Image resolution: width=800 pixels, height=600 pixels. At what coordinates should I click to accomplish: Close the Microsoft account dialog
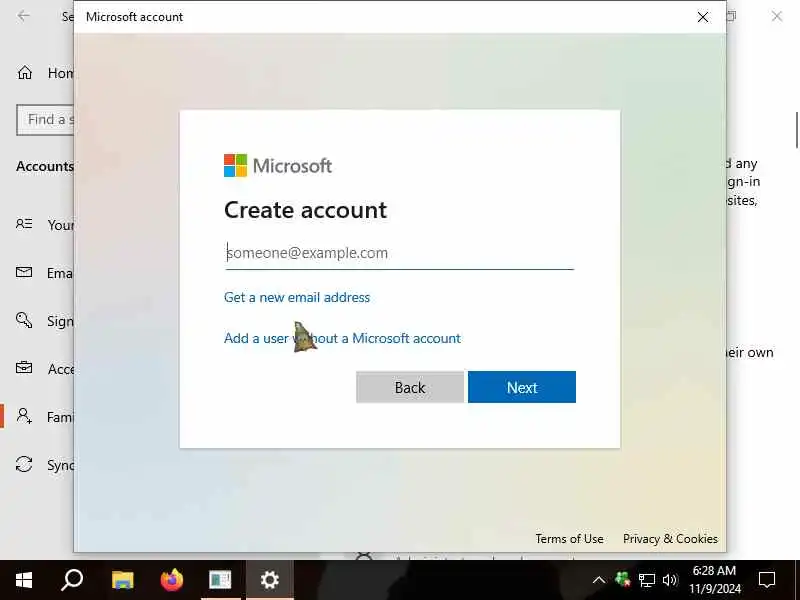point(703,17)
